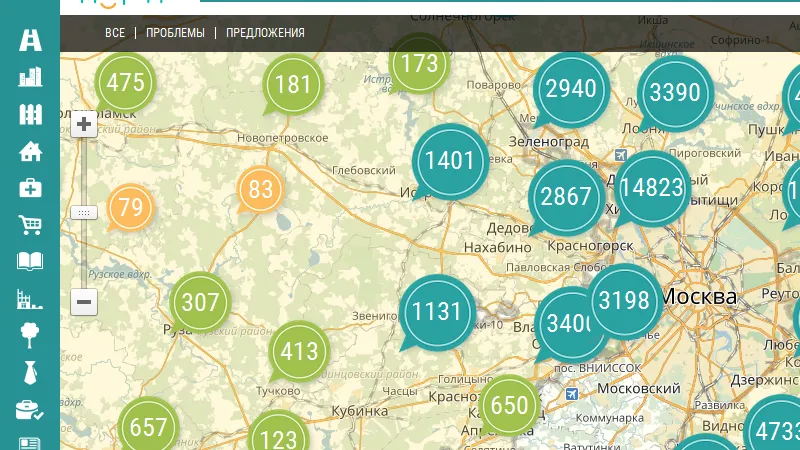The width and height of the screenshot is (800, 450).
Task: Open the 1131 cluster marker
Action: pyautogui.click(x=437, y=312)
